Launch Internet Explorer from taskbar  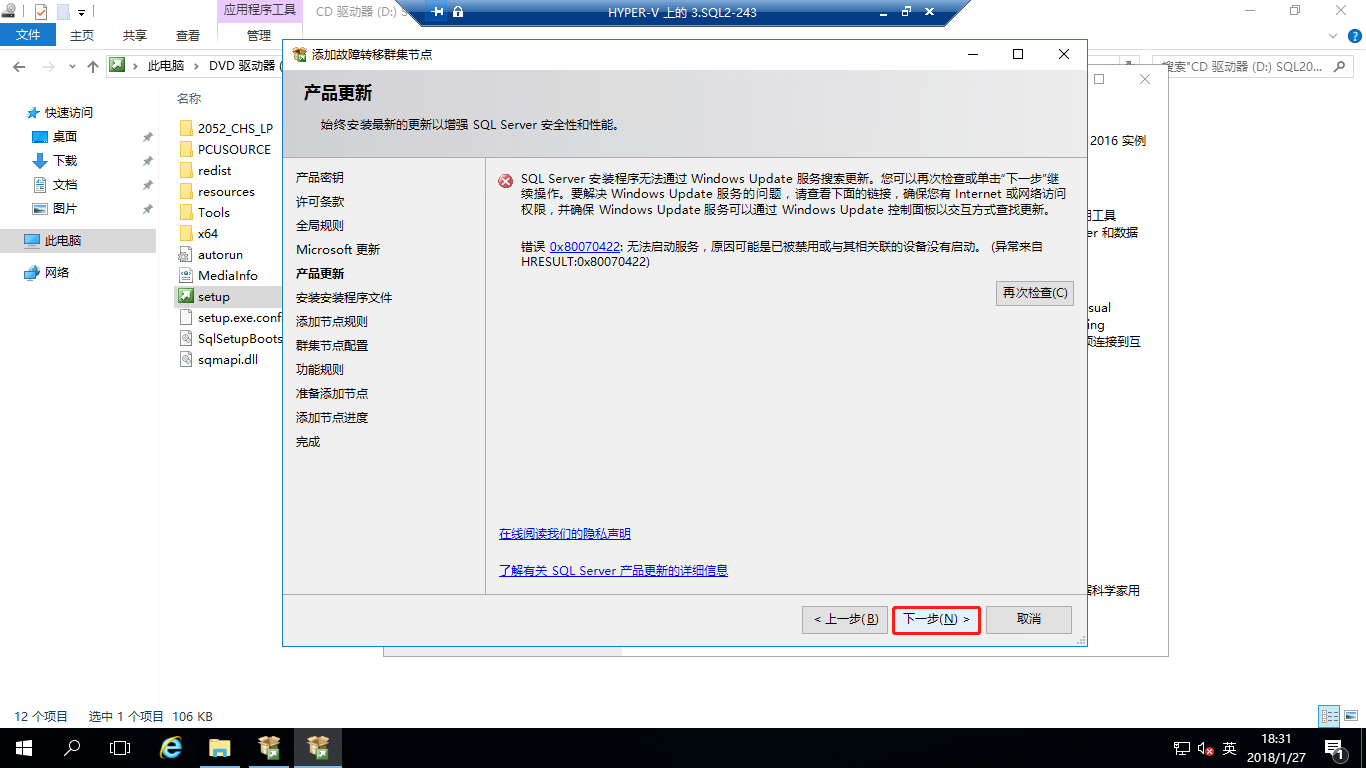point(172,748)
